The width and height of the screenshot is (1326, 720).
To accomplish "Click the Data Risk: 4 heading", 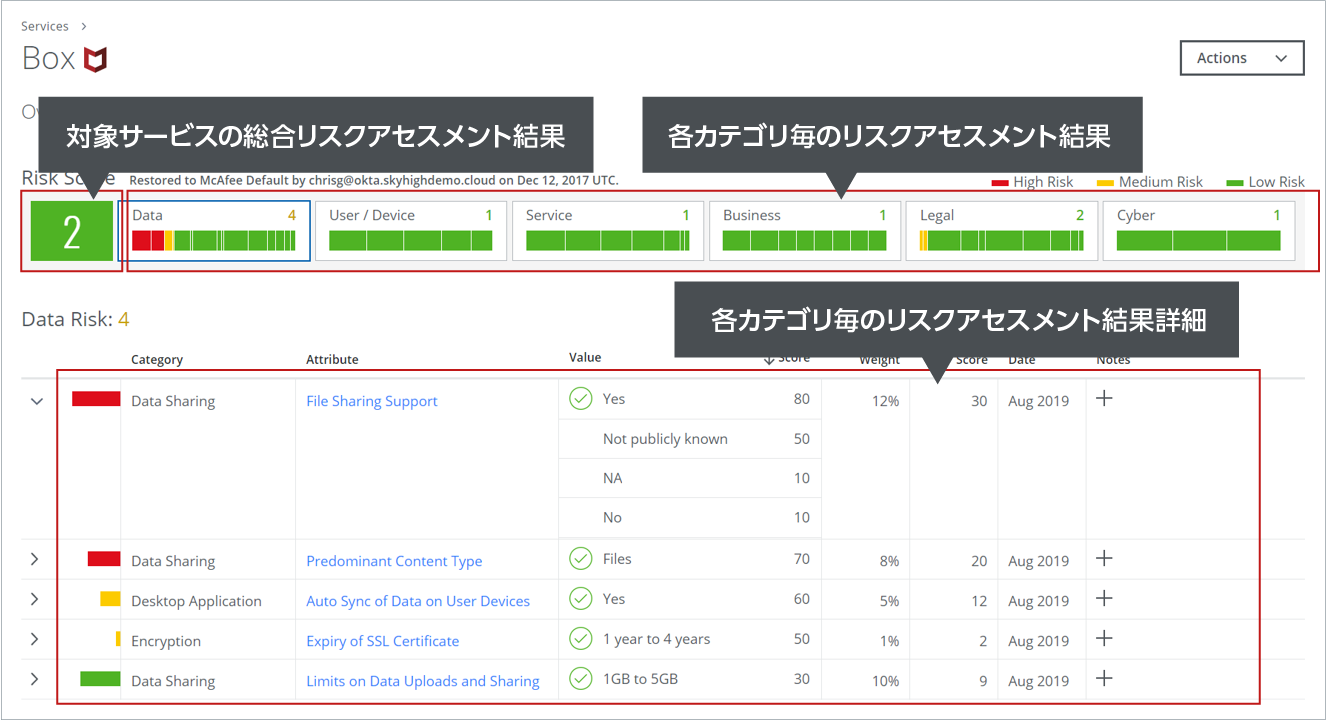I will tap(75, 320).
